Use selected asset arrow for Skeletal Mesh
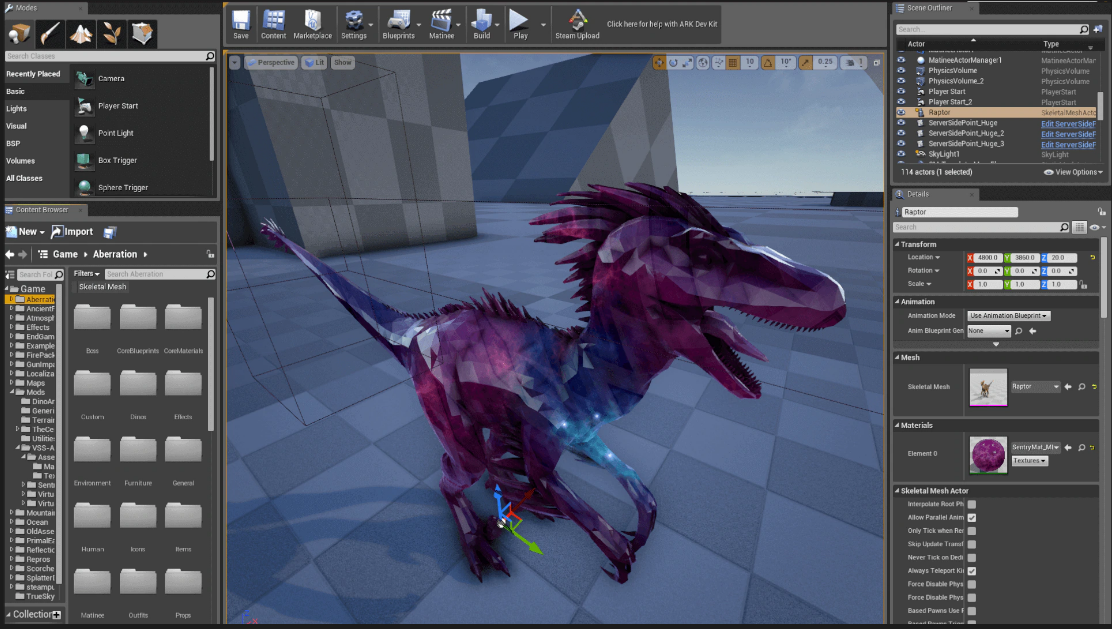Screen dimensions: 1112x629 click(1068, 386)
